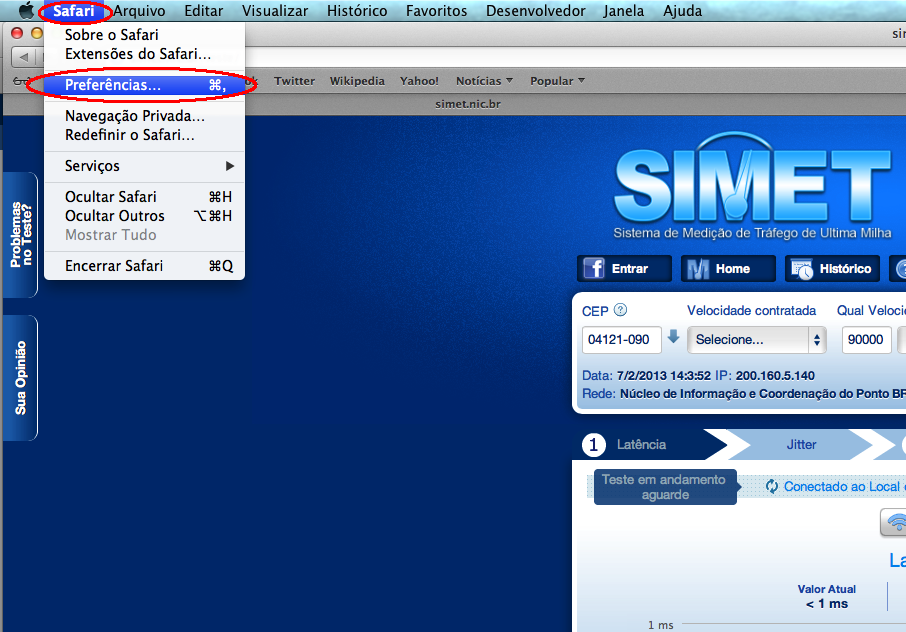Open the Desenvolvedor menu
The image size is (906, 632).
point(536,11)
